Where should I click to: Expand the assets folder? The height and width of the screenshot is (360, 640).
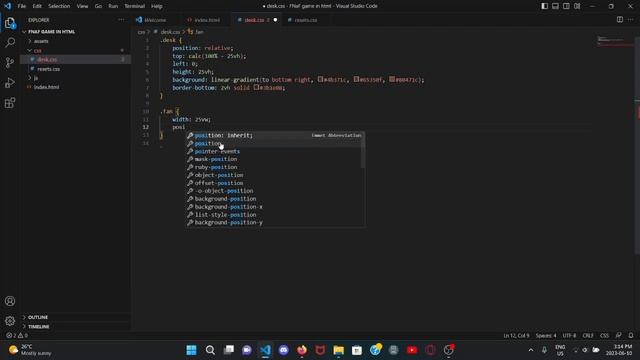point(41,41)
